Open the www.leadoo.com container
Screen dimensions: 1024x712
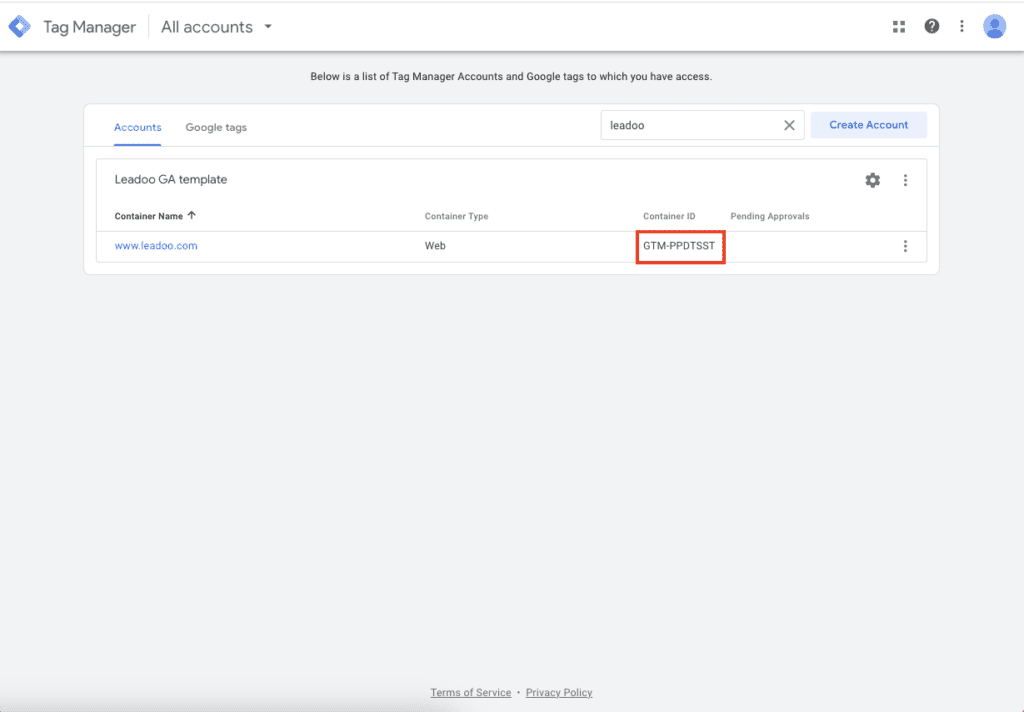pyautogui.click(x=155, y=245)
